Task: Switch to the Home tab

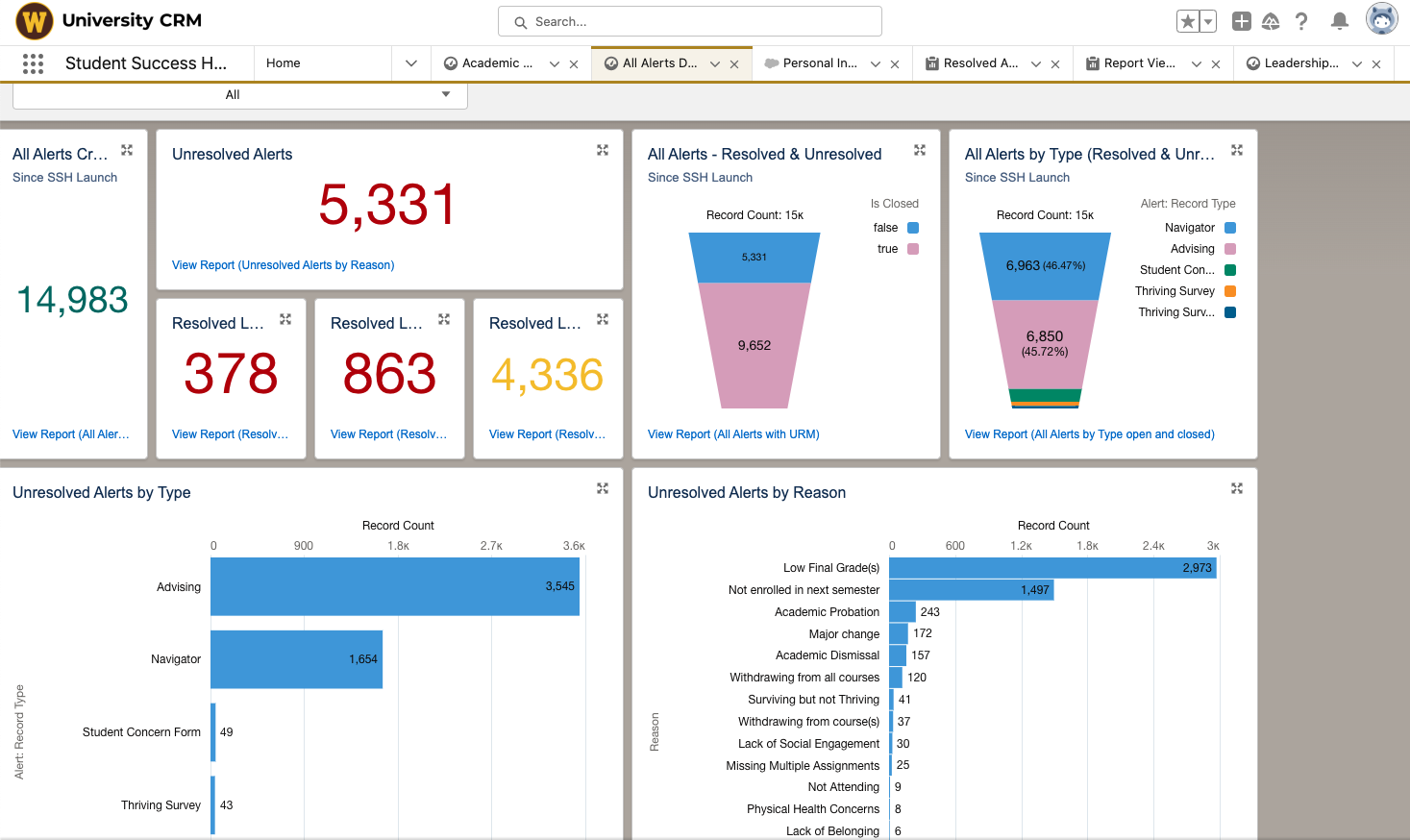Action: point(284,62)
